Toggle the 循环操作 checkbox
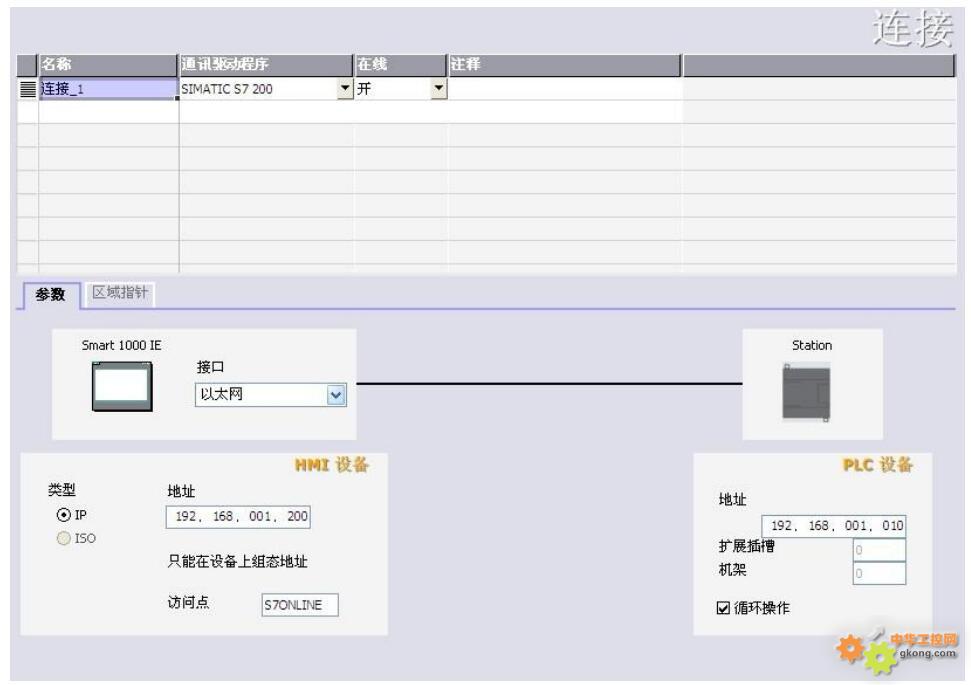 (x=723, y=608)
